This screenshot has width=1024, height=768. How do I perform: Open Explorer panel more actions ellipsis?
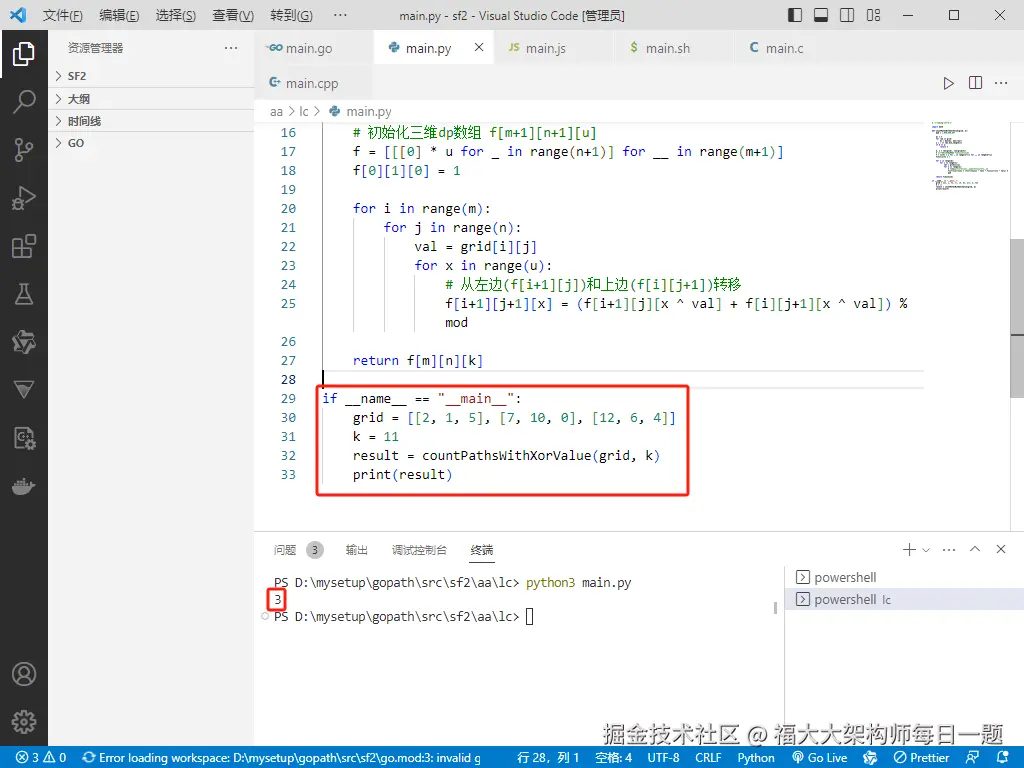tap(231, 48)
